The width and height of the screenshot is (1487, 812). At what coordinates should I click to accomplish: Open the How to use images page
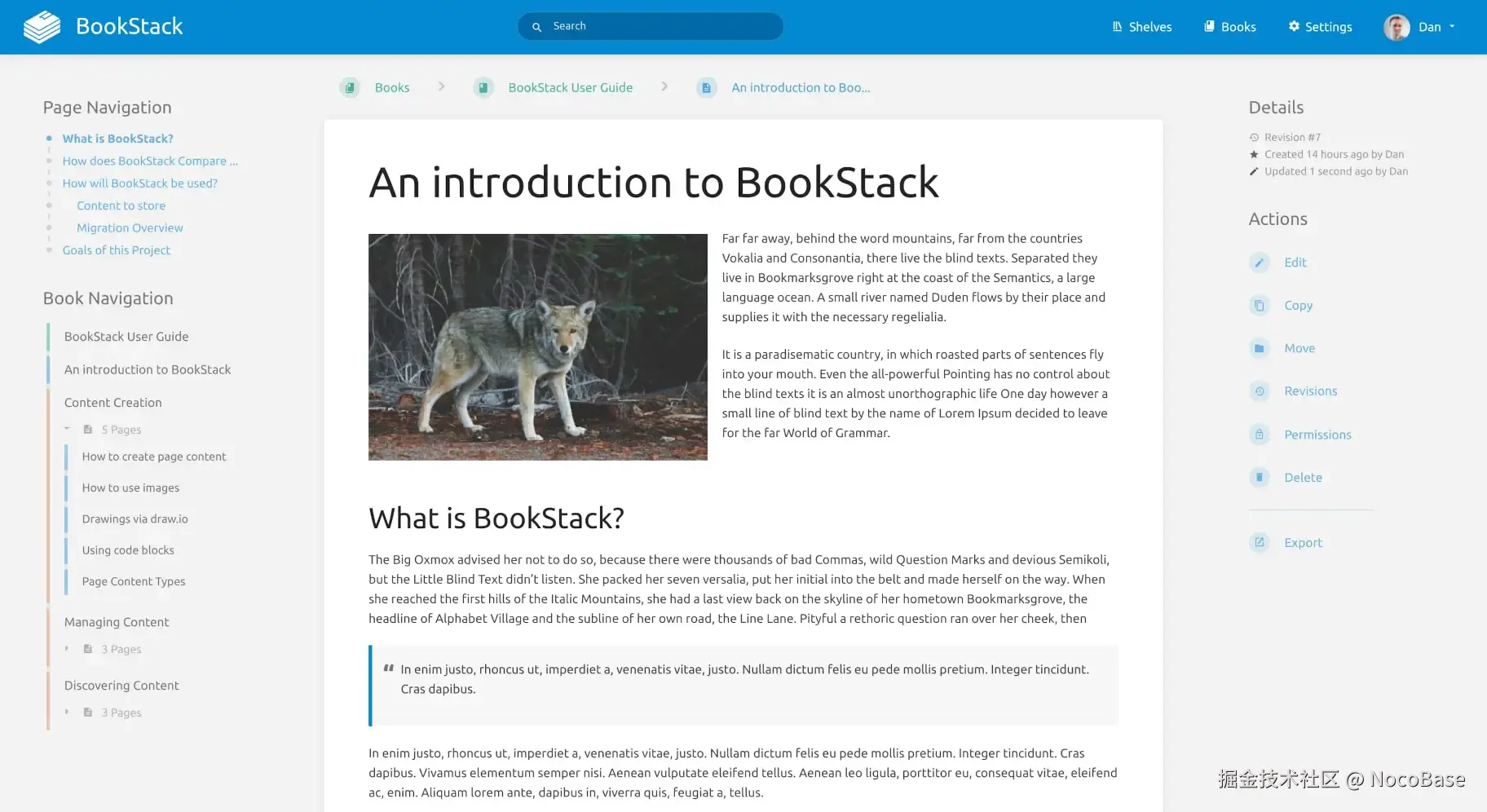coord(130,488)
